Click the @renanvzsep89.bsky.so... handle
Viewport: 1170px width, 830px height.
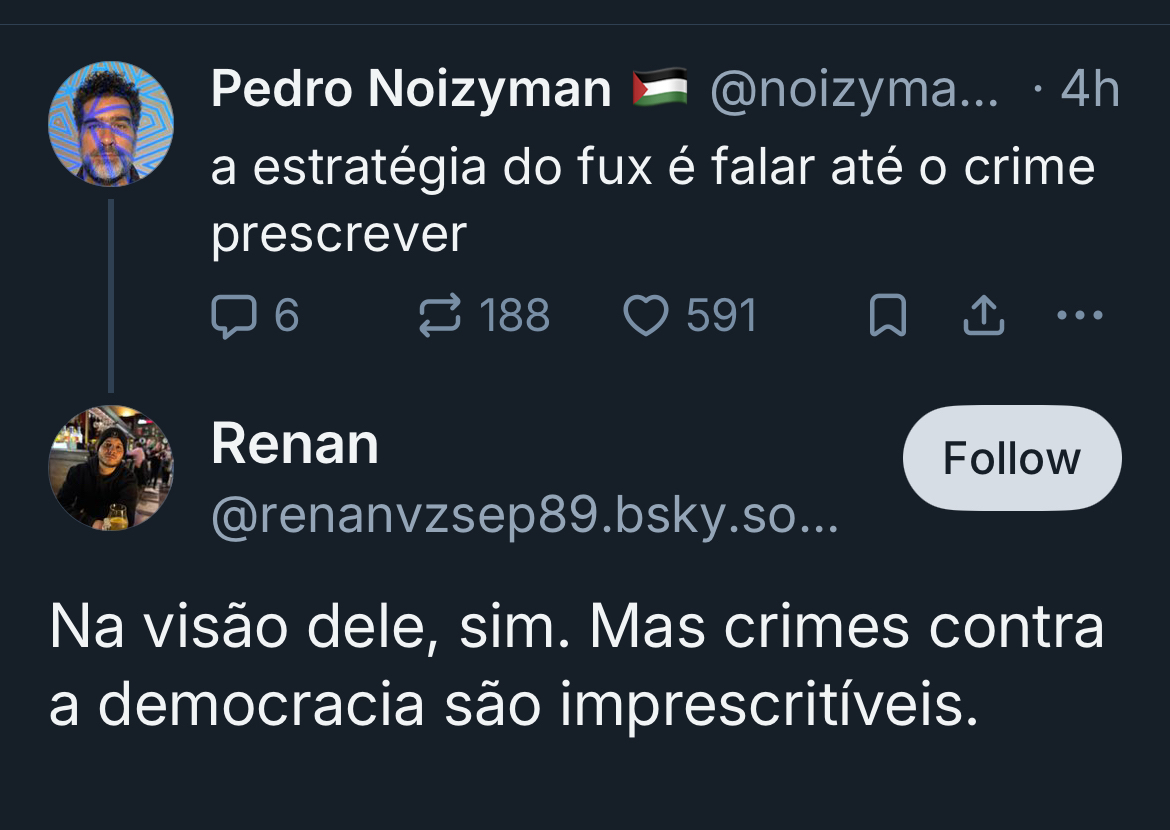(525, 517)
